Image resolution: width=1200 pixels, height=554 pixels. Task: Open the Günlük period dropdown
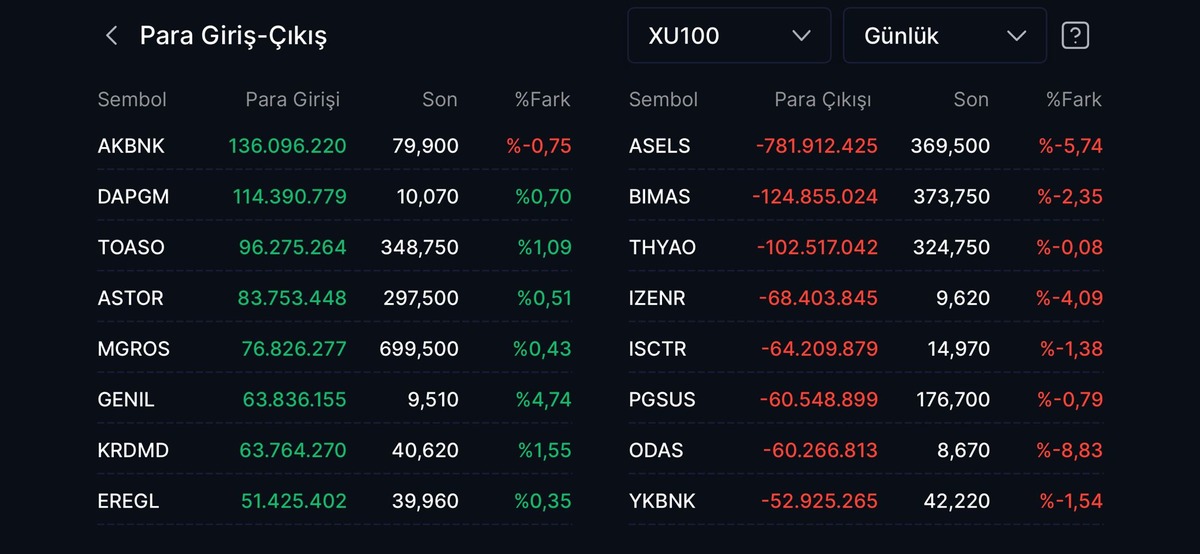(945, 36)
